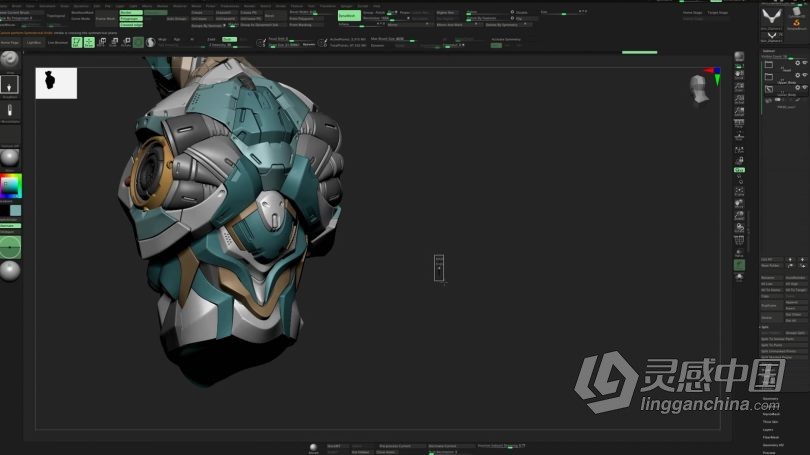The width and height of the screenshot is (810, 455).
Task: Click the green DynaMesh button
Action: [349, 15]
